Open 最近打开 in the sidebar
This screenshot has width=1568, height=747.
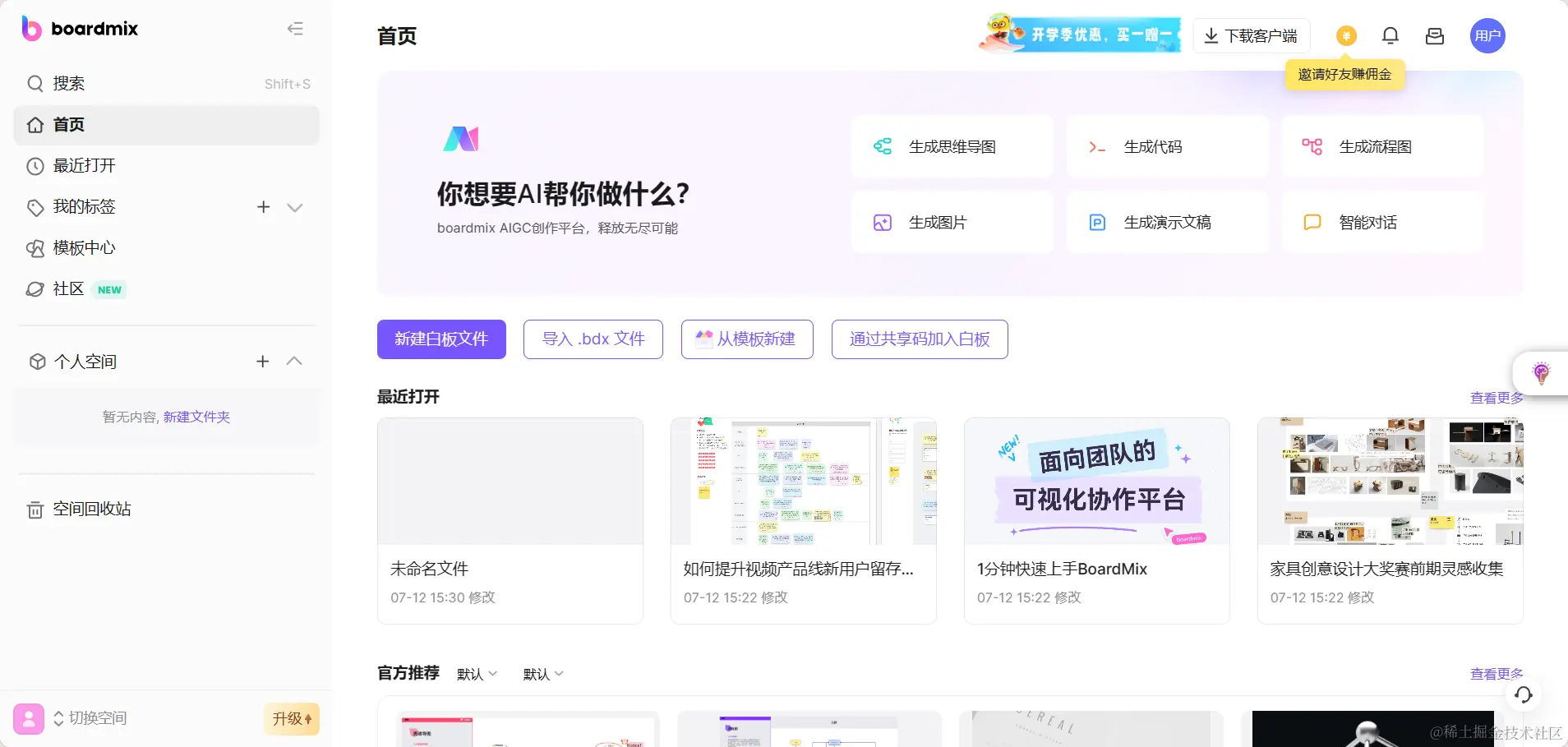point(167,166)
